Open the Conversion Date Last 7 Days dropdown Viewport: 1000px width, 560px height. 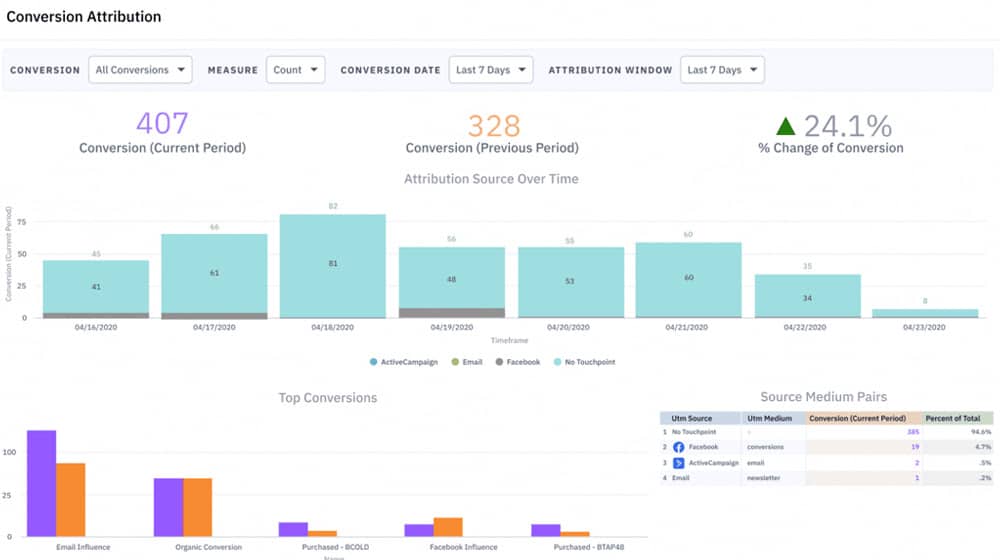[490, 70]
